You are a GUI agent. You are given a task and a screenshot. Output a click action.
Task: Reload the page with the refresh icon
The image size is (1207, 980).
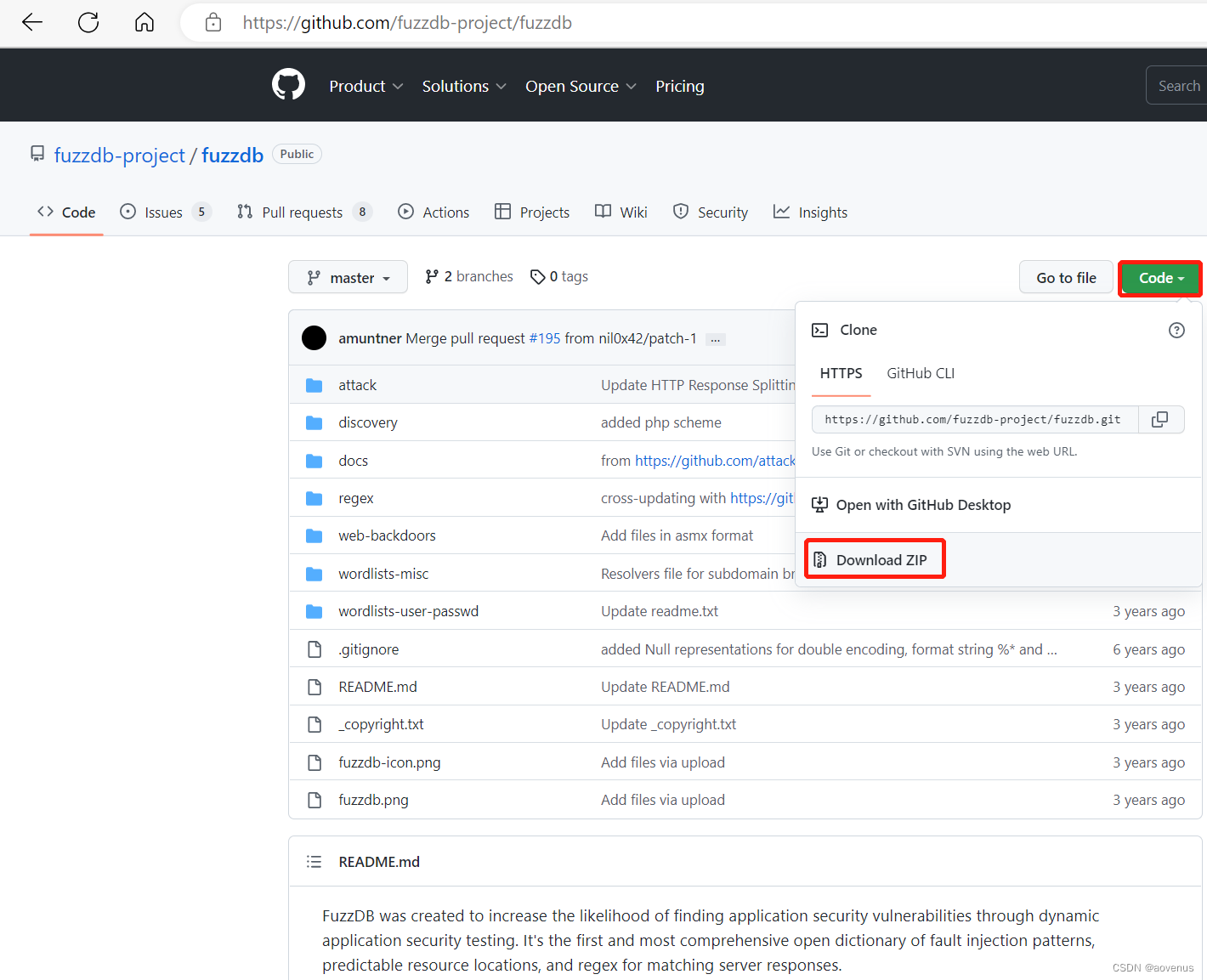[x=88, y=22]
